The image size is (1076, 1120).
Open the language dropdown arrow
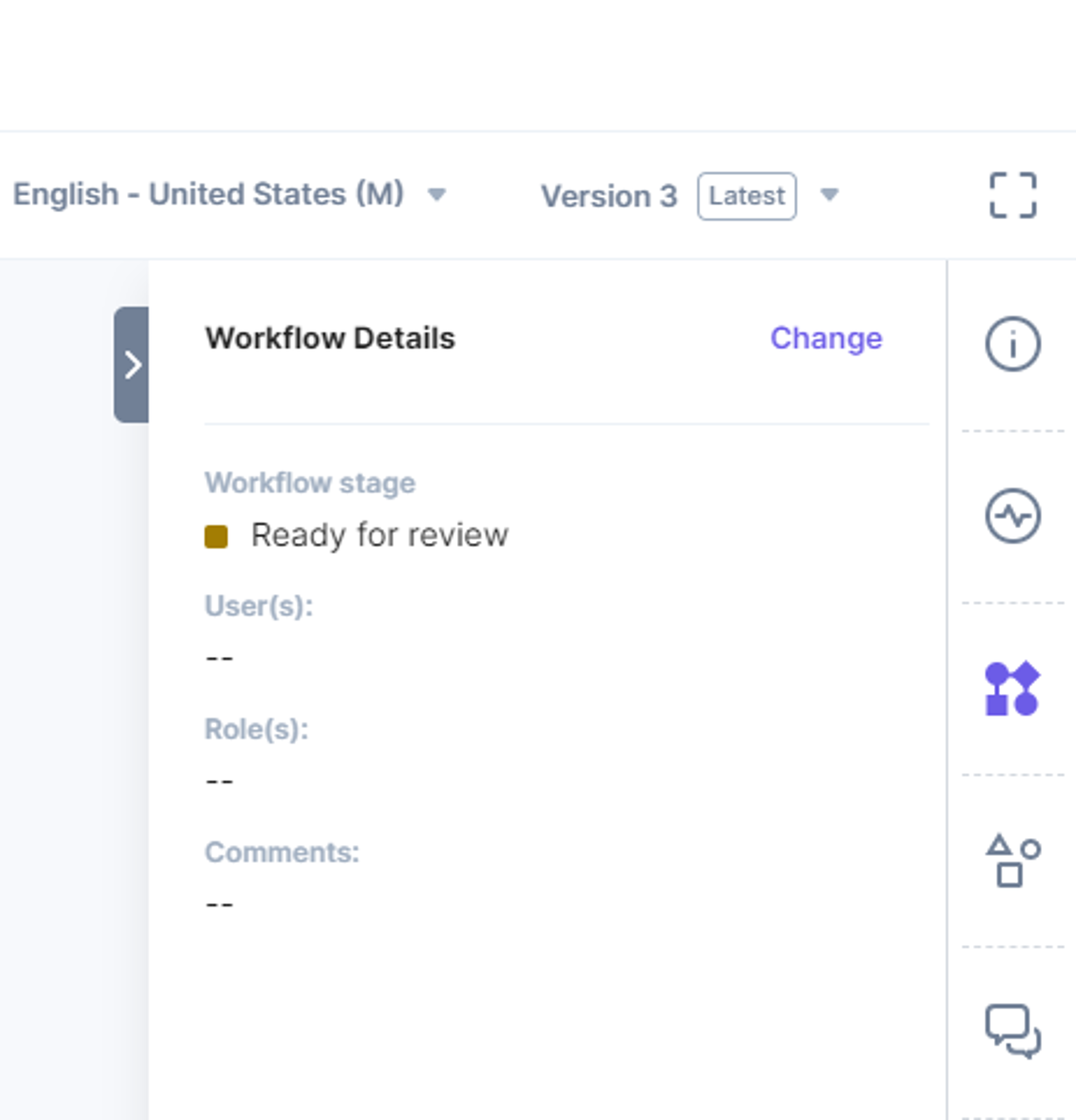click(437, 194)
